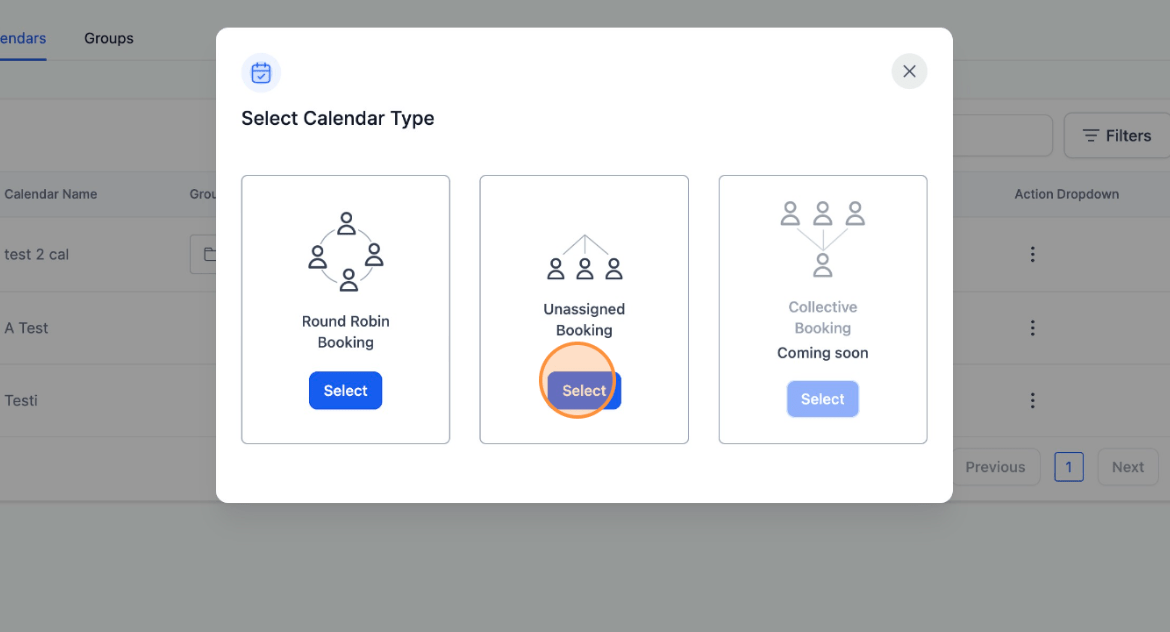This screenshot has height=632, width=1170.
Task: Switch to the Calendars tab
Action: coord(23,38)
